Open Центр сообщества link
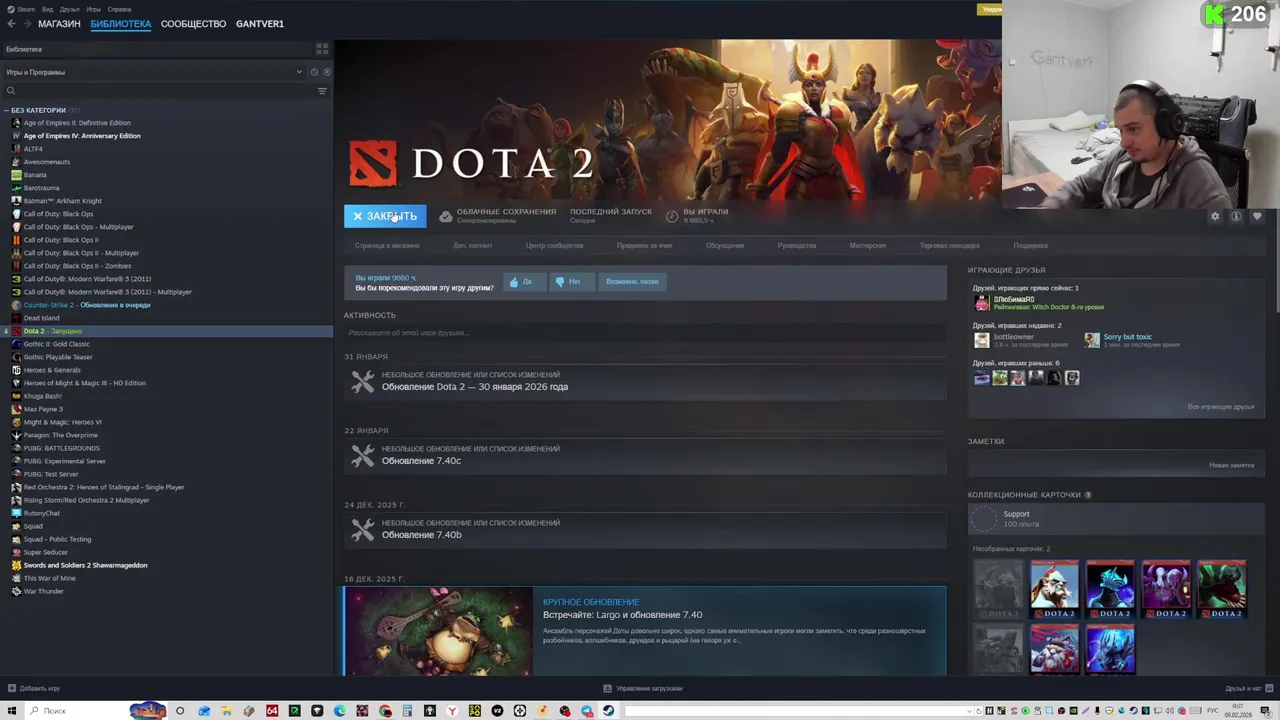The height and width of the screenshot is (720, 1280). point(554,245)
